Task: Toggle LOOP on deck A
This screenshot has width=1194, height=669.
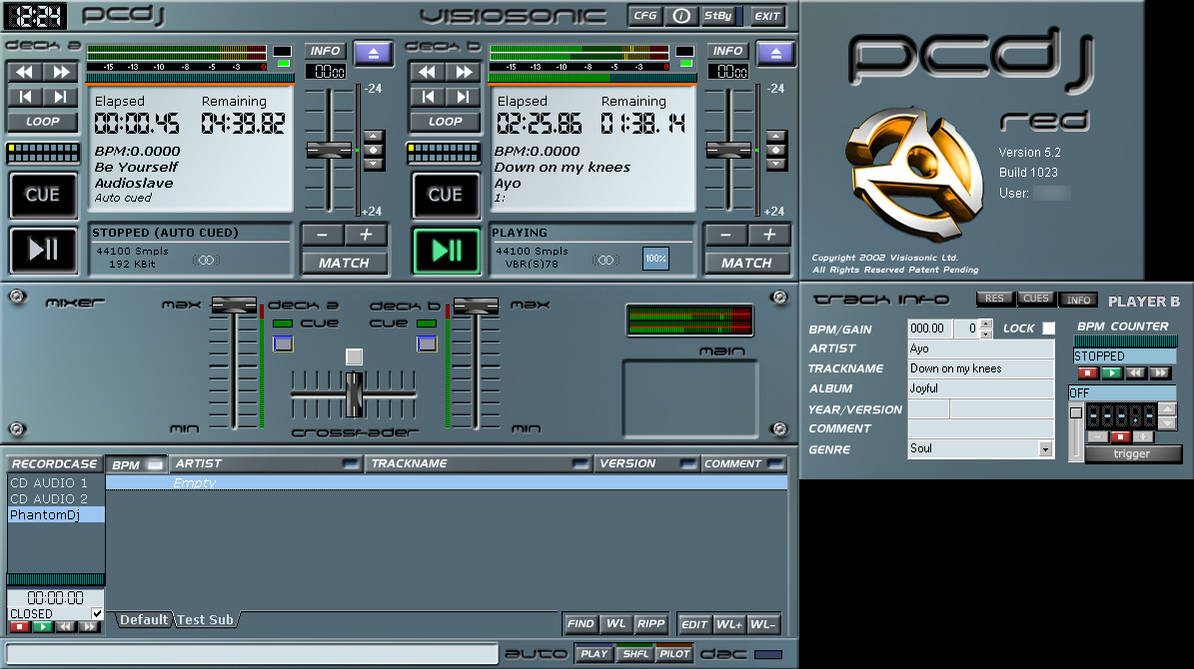Action: point(43,121)
